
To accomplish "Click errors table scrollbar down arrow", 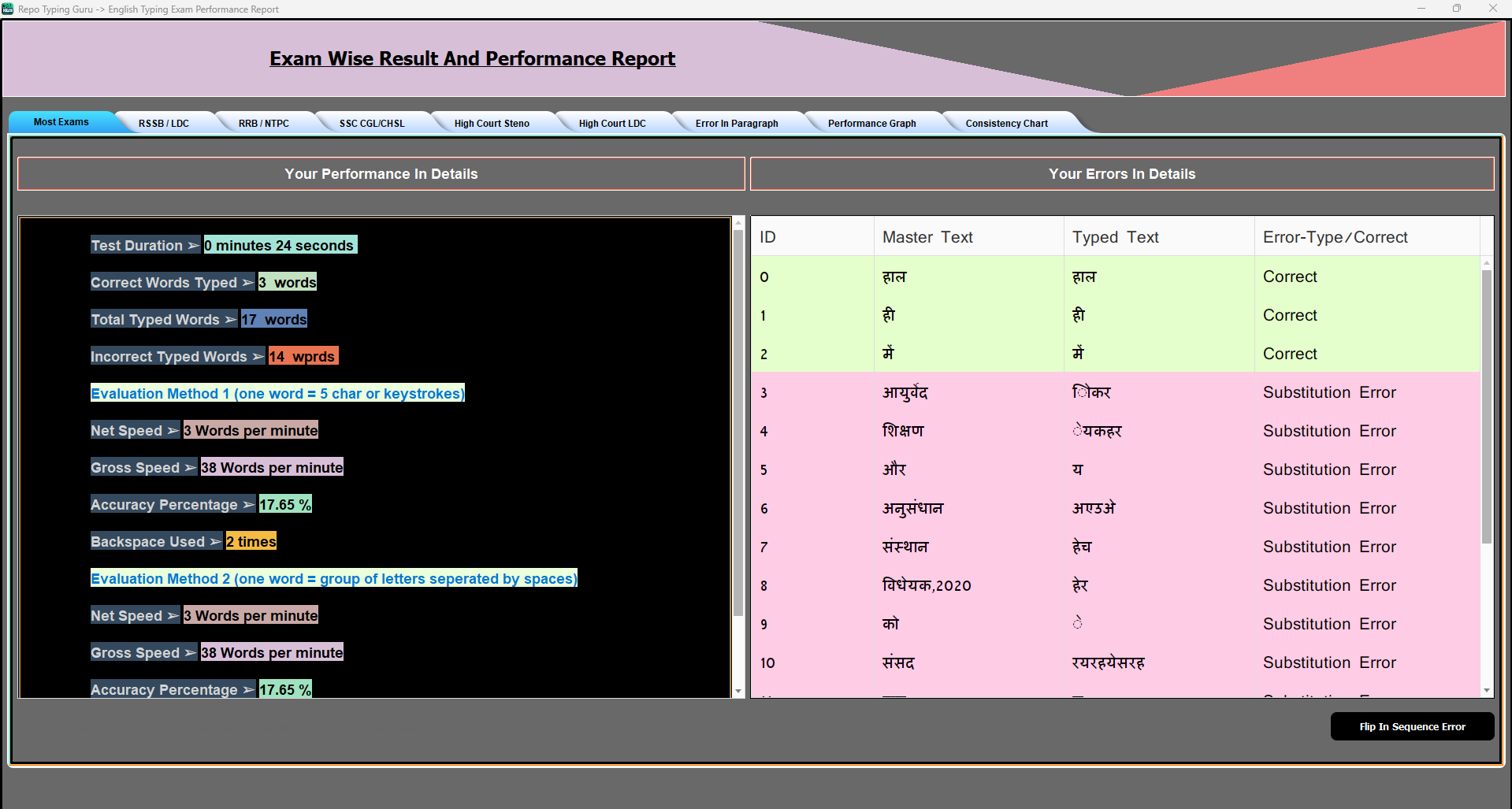I will pos(1487,690).
